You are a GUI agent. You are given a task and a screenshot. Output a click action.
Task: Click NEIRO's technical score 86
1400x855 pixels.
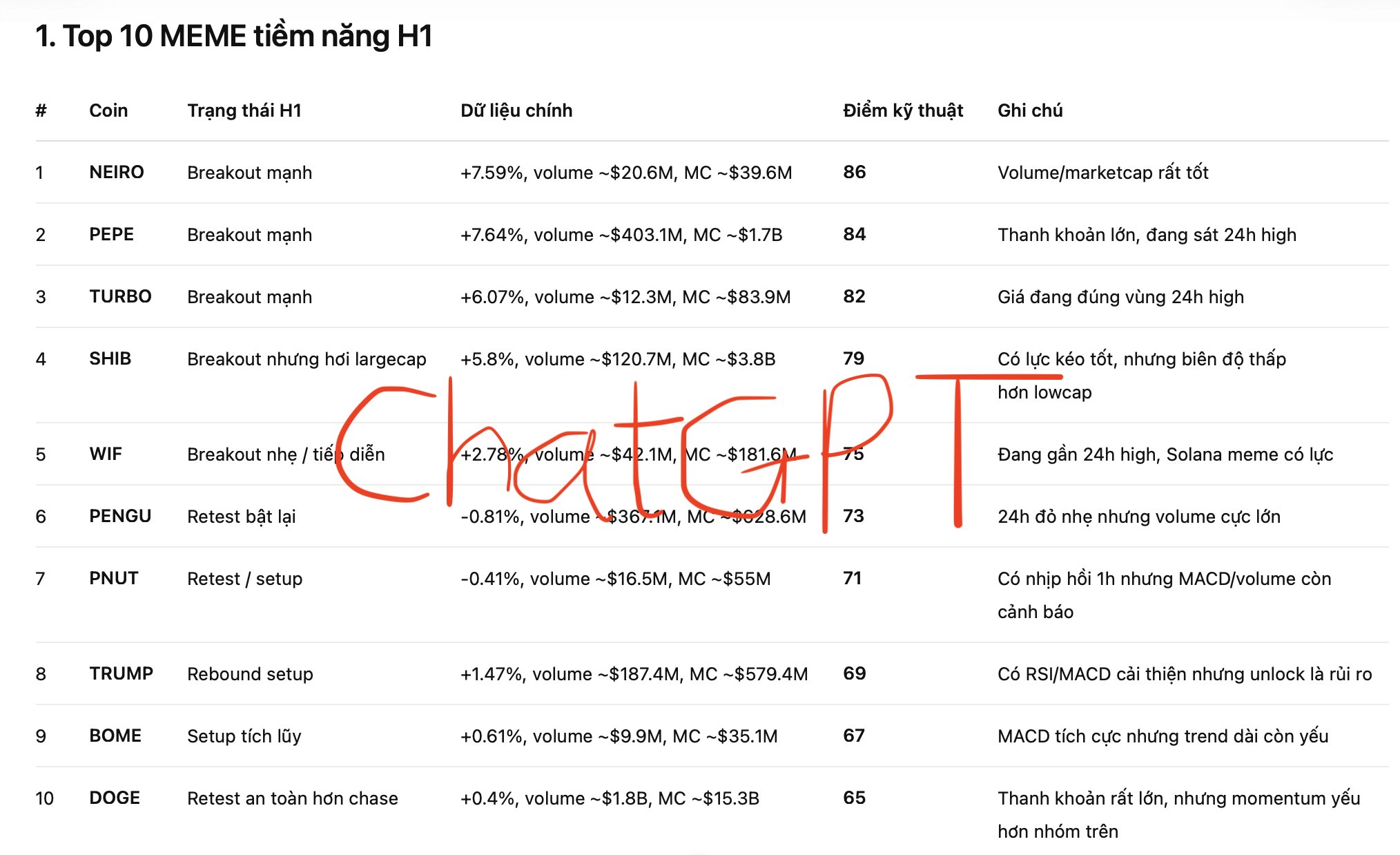coord(854,172)
